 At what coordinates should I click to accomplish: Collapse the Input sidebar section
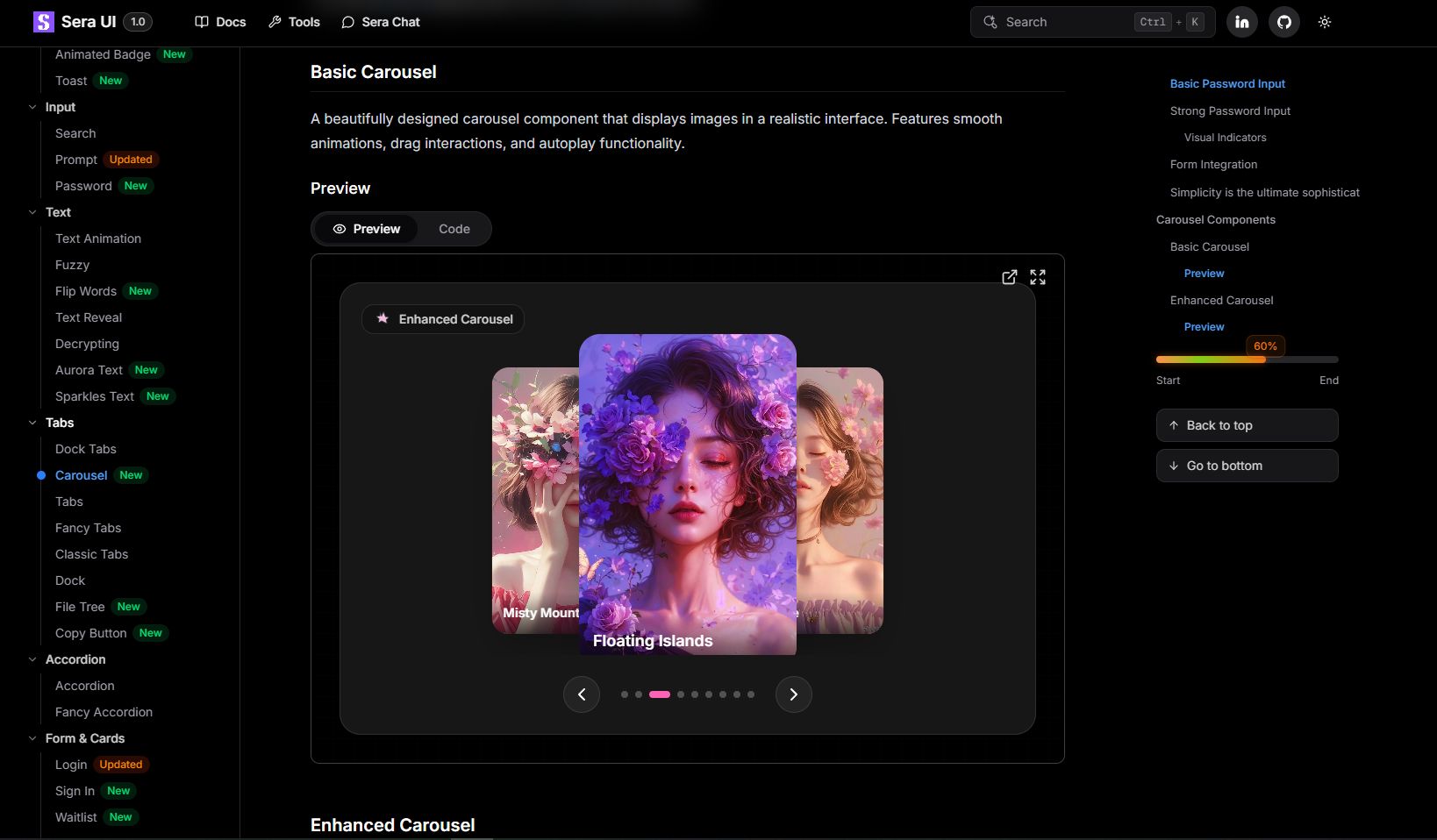(32, 107)
